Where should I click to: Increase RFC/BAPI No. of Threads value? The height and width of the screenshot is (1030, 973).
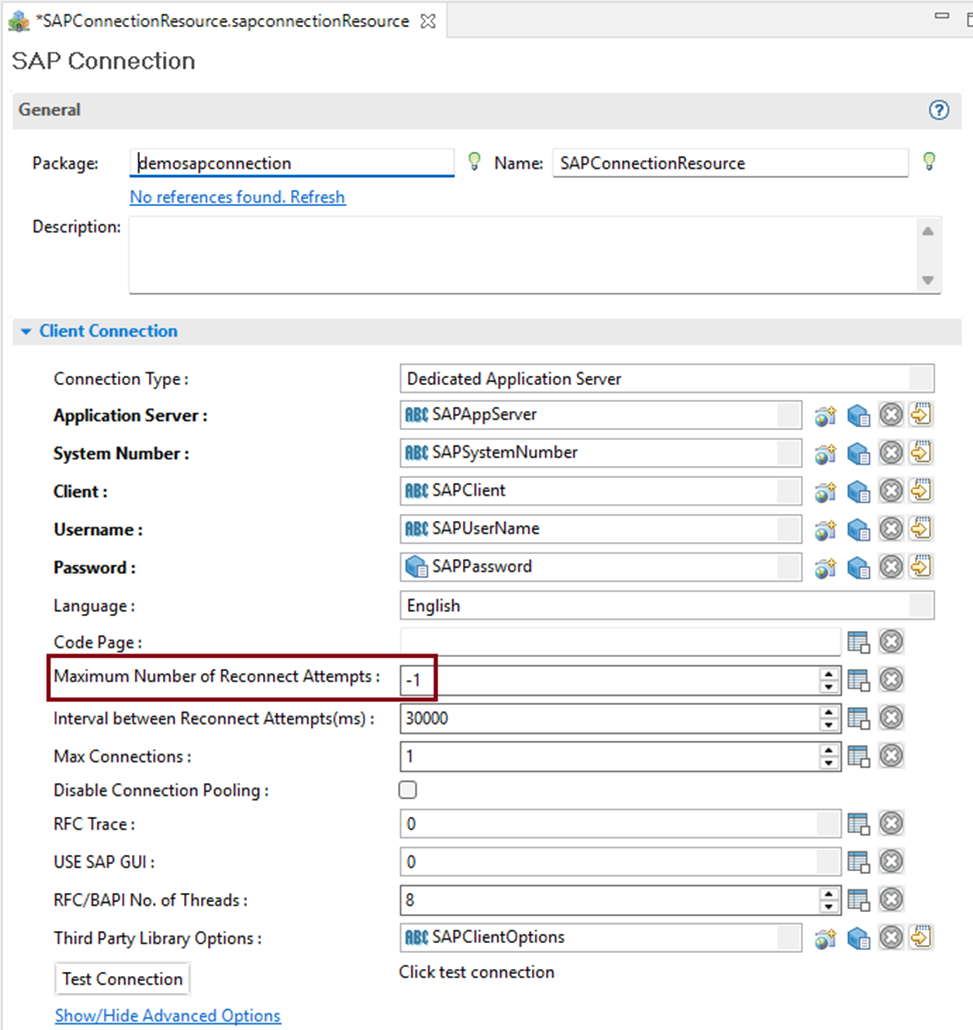(829, 894)
